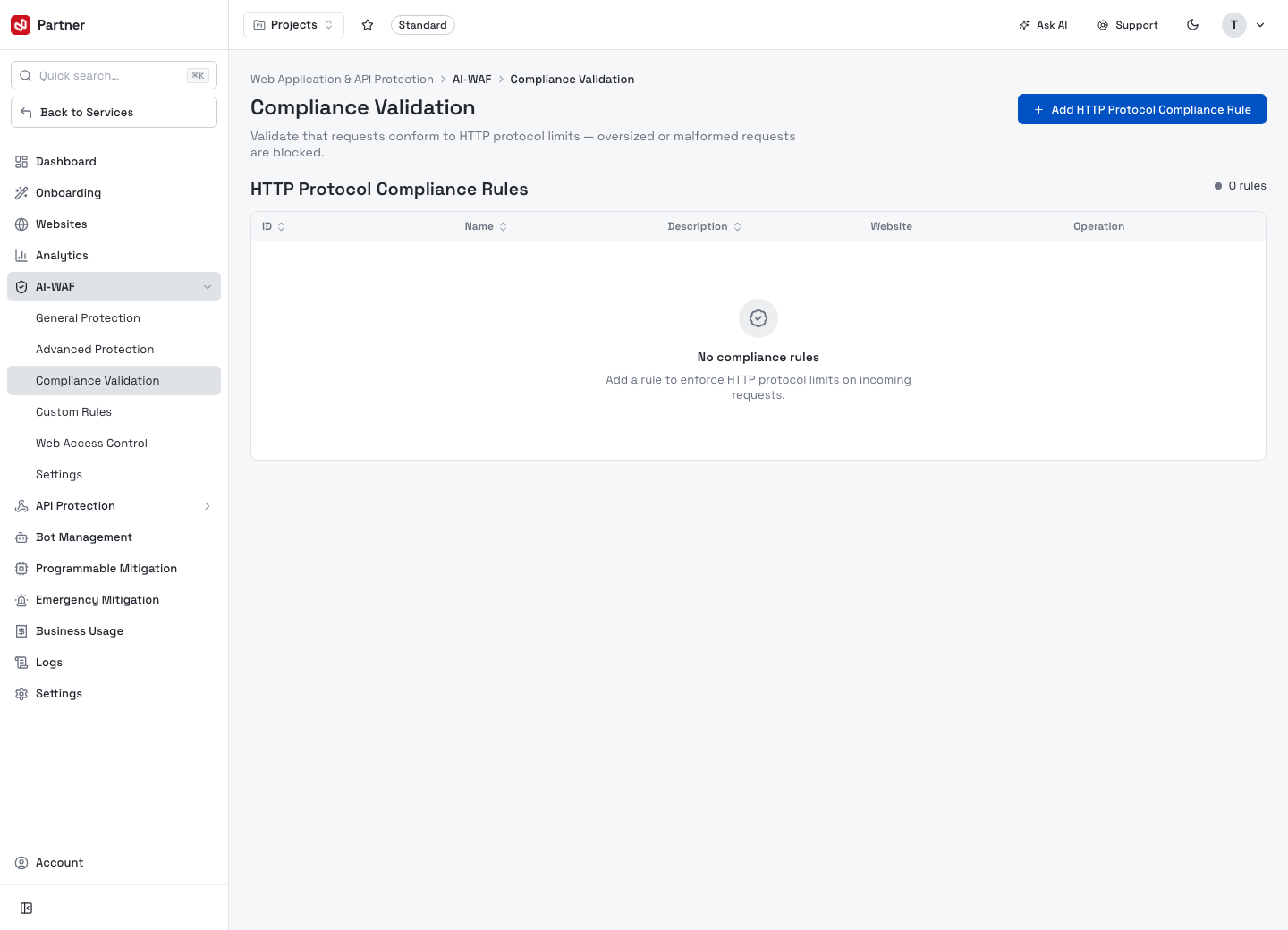1288x930 pixels.
Task: Go to Advanced Protection
Action: click(114, 350)
